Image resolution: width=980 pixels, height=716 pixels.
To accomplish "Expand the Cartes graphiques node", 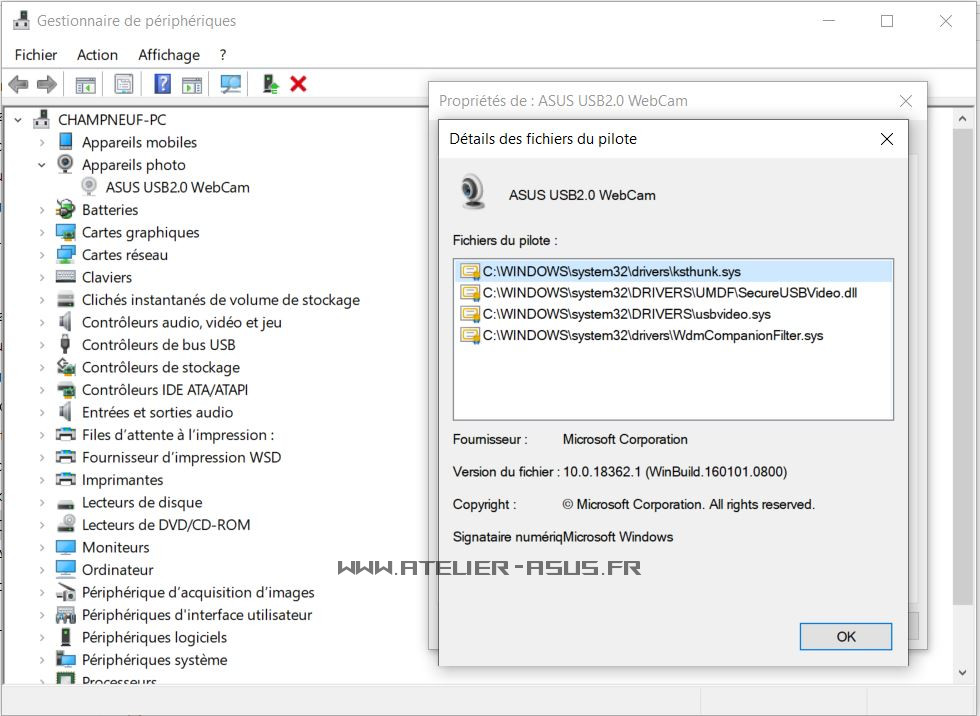I will pyautogui.click(x=42, y=232).
